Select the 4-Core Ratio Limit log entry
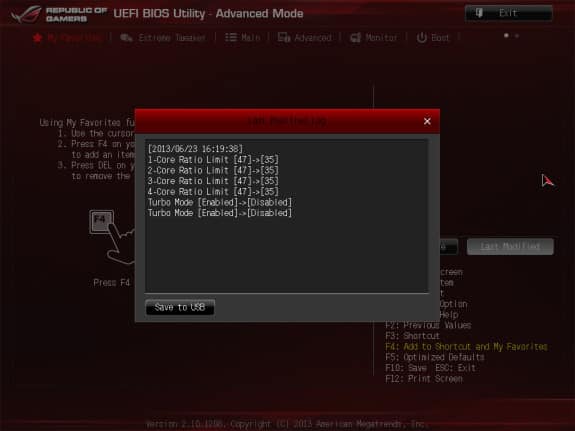 click(x=213, y=191)
